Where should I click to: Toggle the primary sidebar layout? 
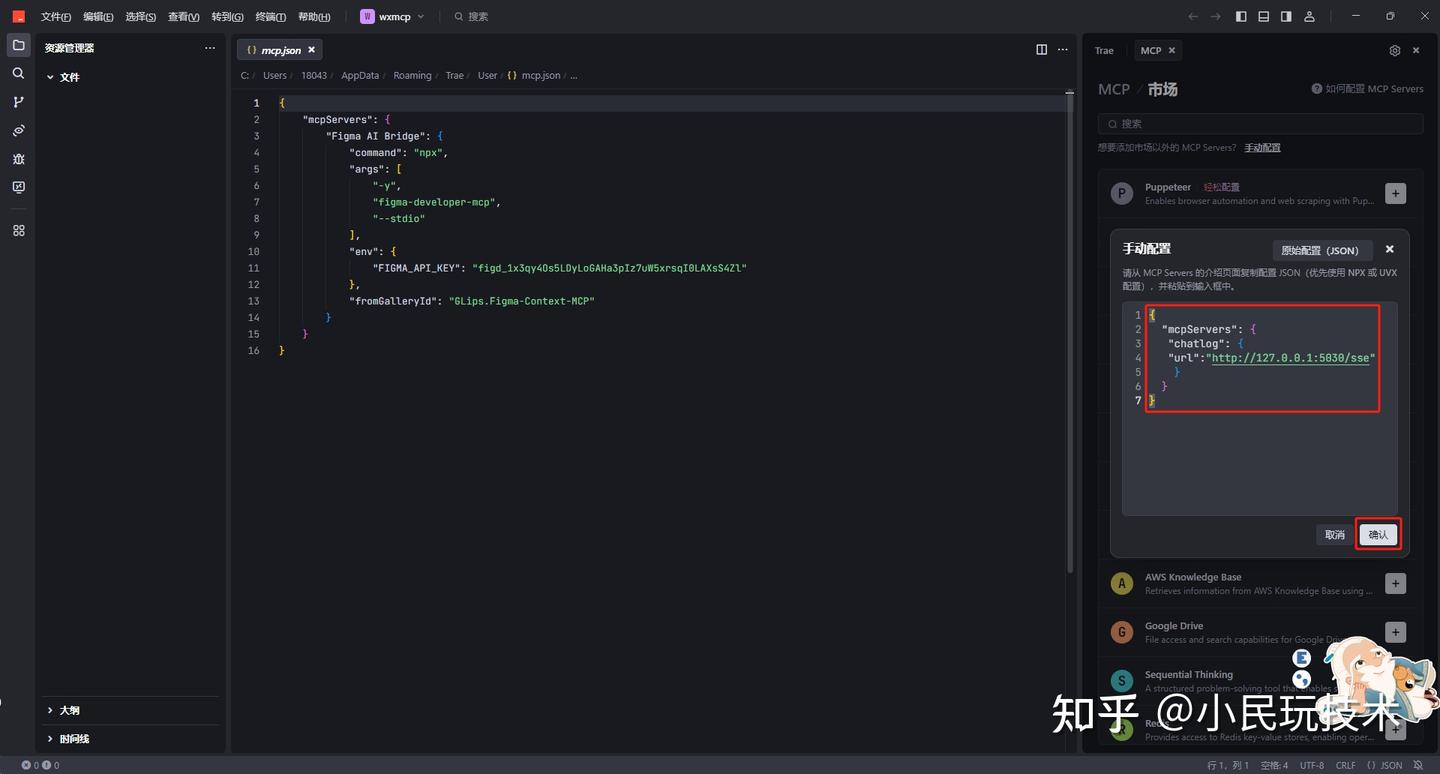[x=1241, y=16]
